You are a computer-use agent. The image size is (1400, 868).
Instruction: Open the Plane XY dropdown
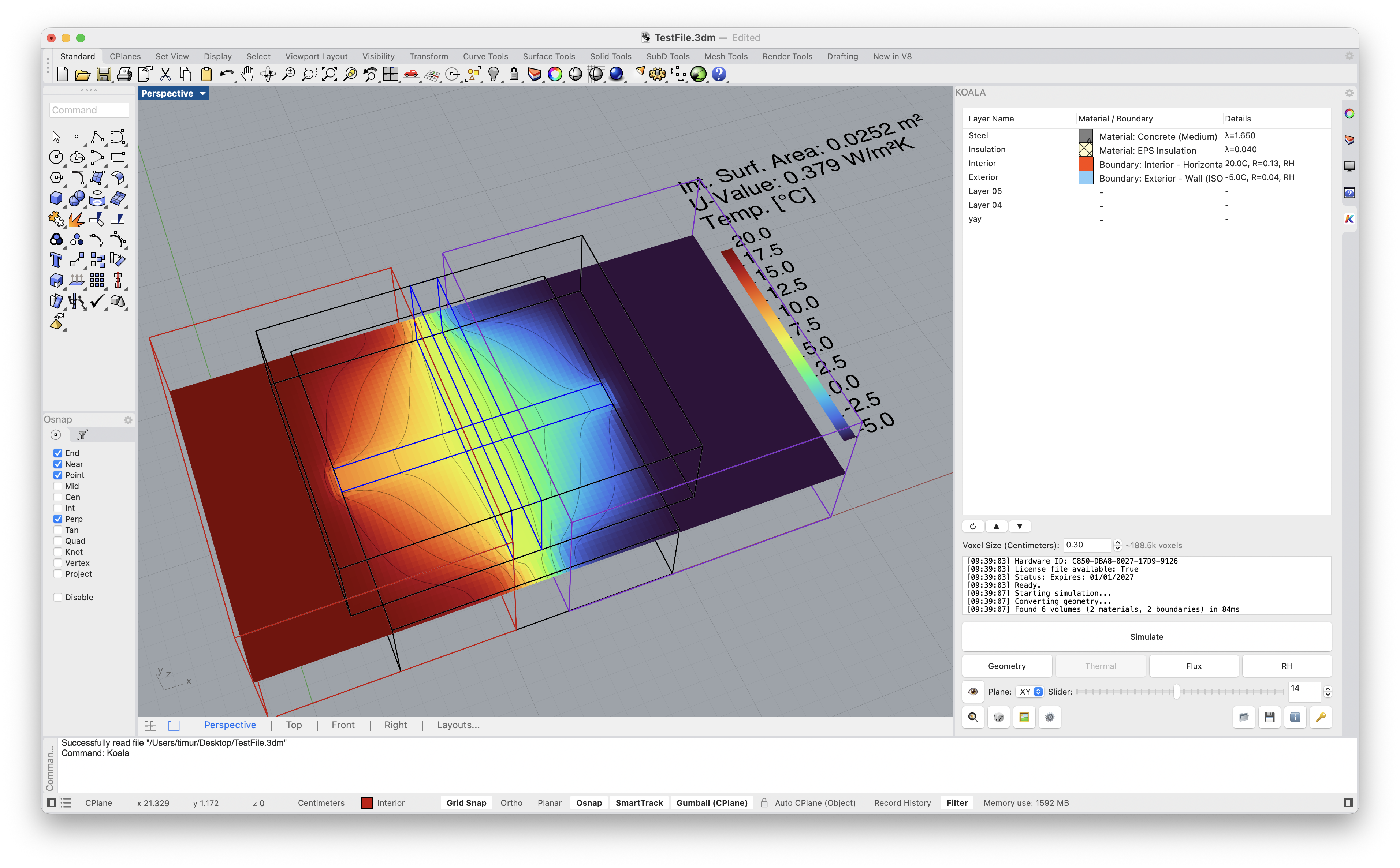click(x=1030, y=692)
